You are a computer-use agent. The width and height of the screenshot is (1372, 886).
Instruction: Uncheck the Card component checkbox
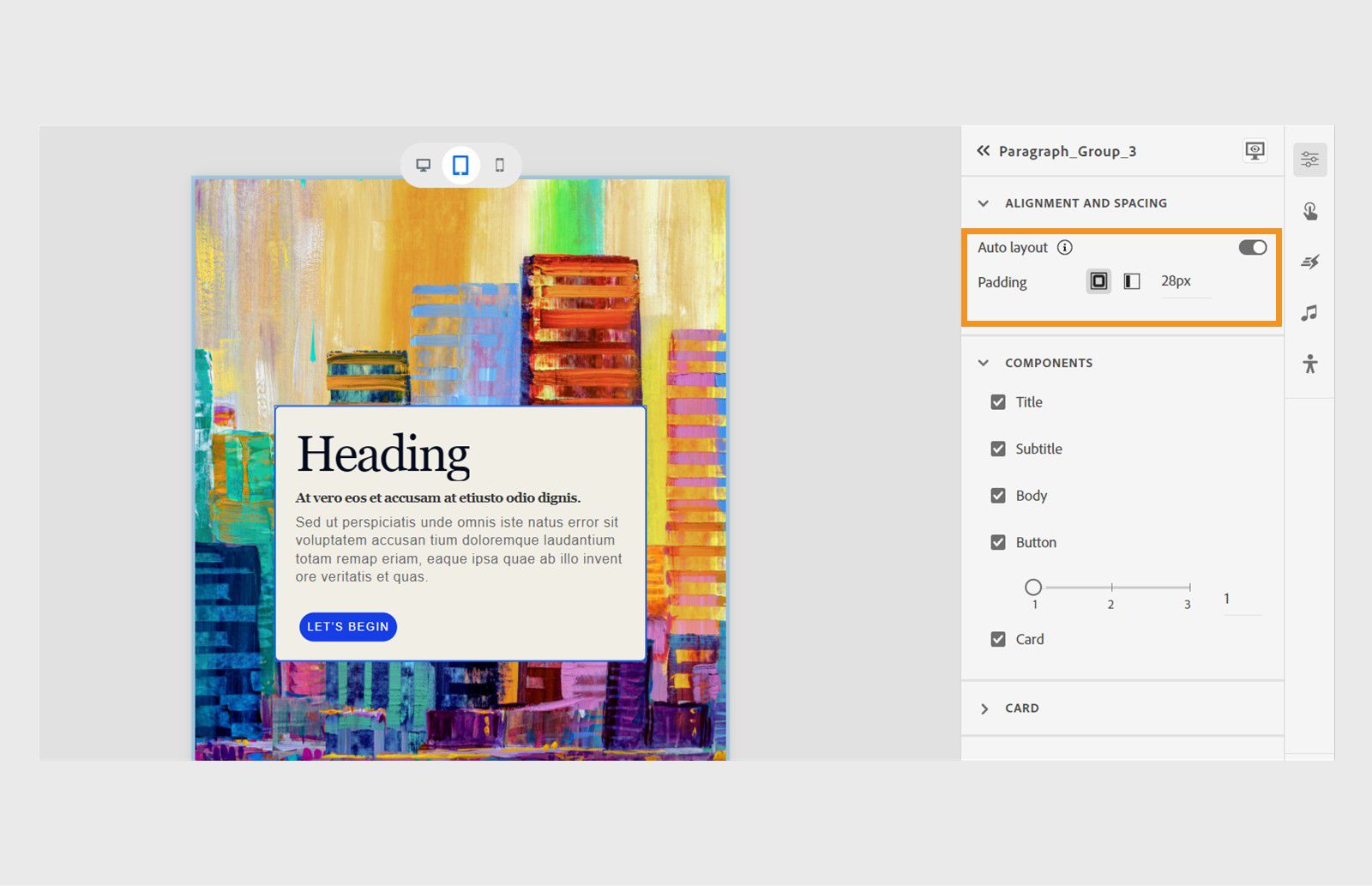[998, 639]
